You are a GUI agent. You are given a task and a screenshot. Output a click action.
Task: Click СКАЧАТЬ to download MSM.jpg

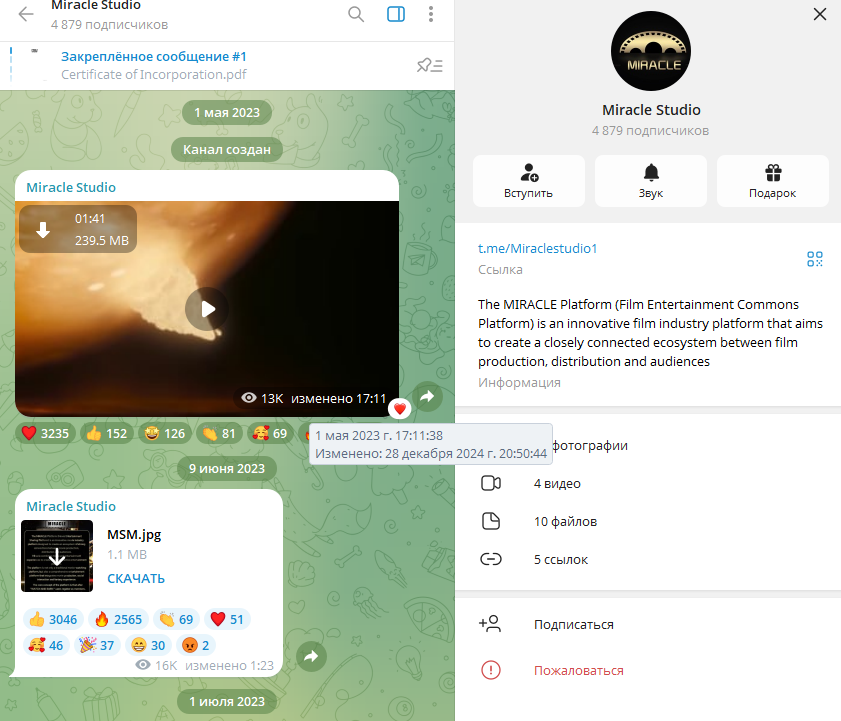136,578
